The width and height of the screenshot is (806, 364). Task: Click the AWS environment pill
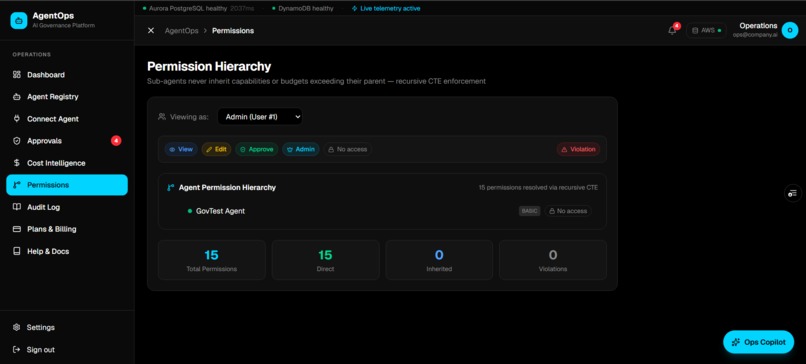(x=706, y=30)
